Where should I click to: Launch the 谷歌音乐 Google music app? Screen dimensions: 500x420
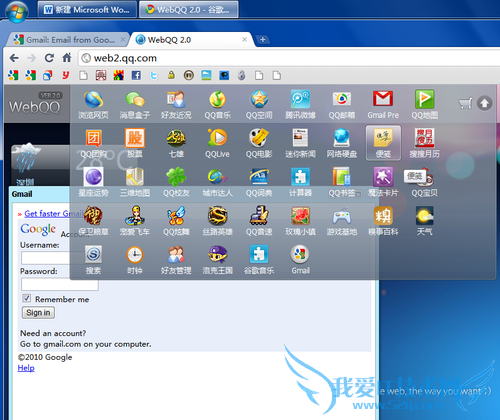pos(259,260)
